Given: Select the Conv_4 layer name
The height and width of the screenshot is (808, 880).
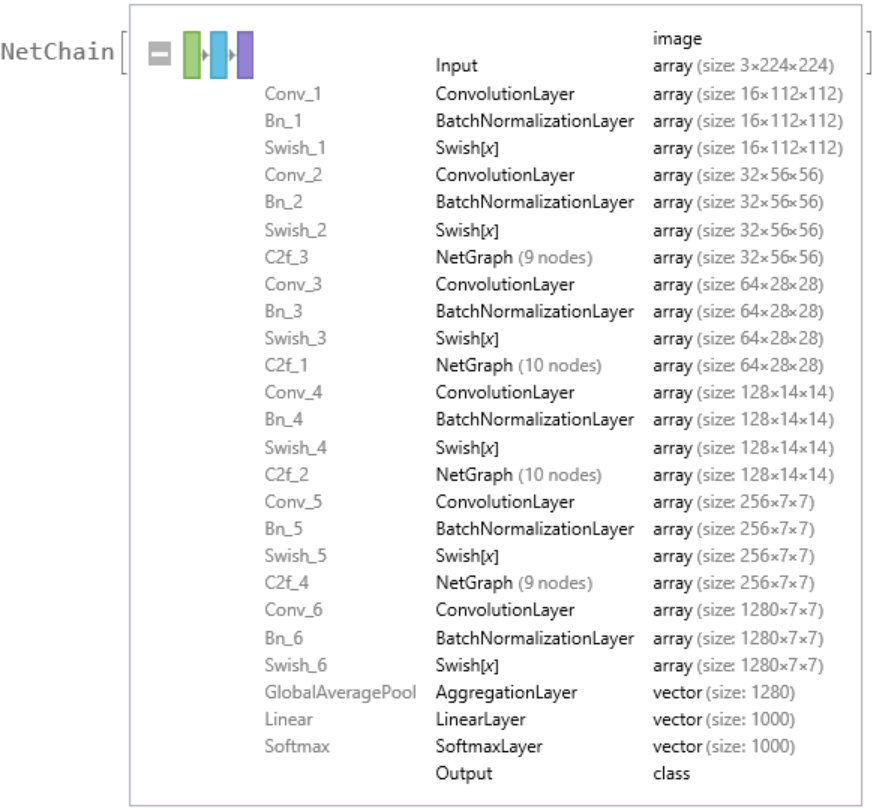Looking at the screenshot, I should click(x=293, y=393).
